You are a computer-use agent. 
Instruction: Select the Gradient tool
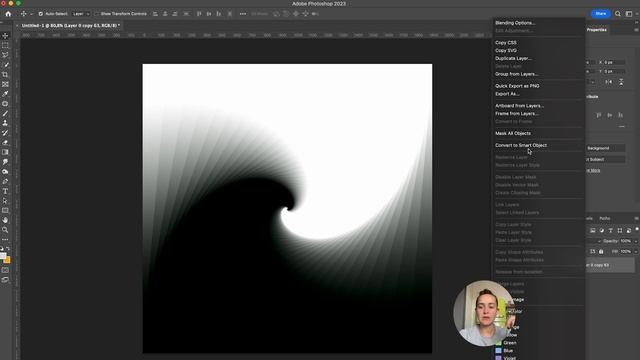point(5,152)
